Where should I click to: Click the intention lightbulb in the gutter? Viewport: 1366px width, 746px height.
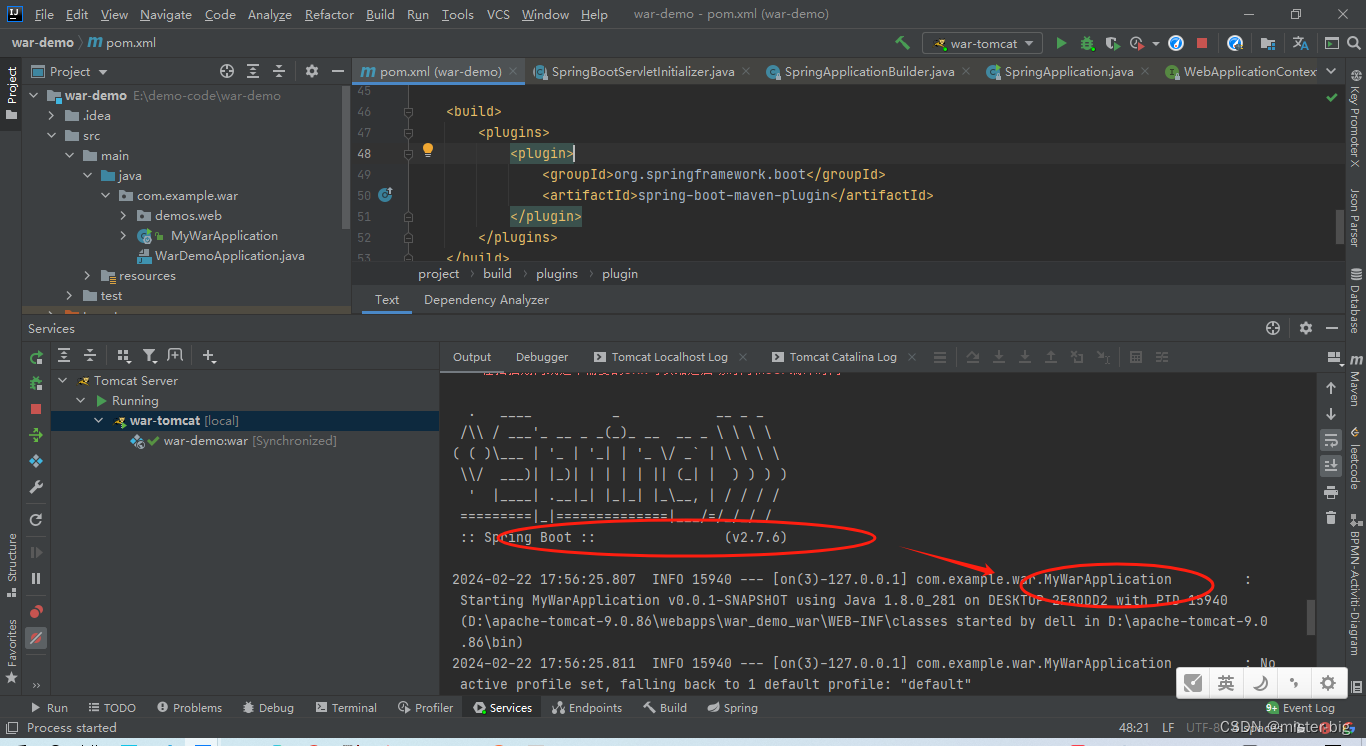tap(428, 149)
